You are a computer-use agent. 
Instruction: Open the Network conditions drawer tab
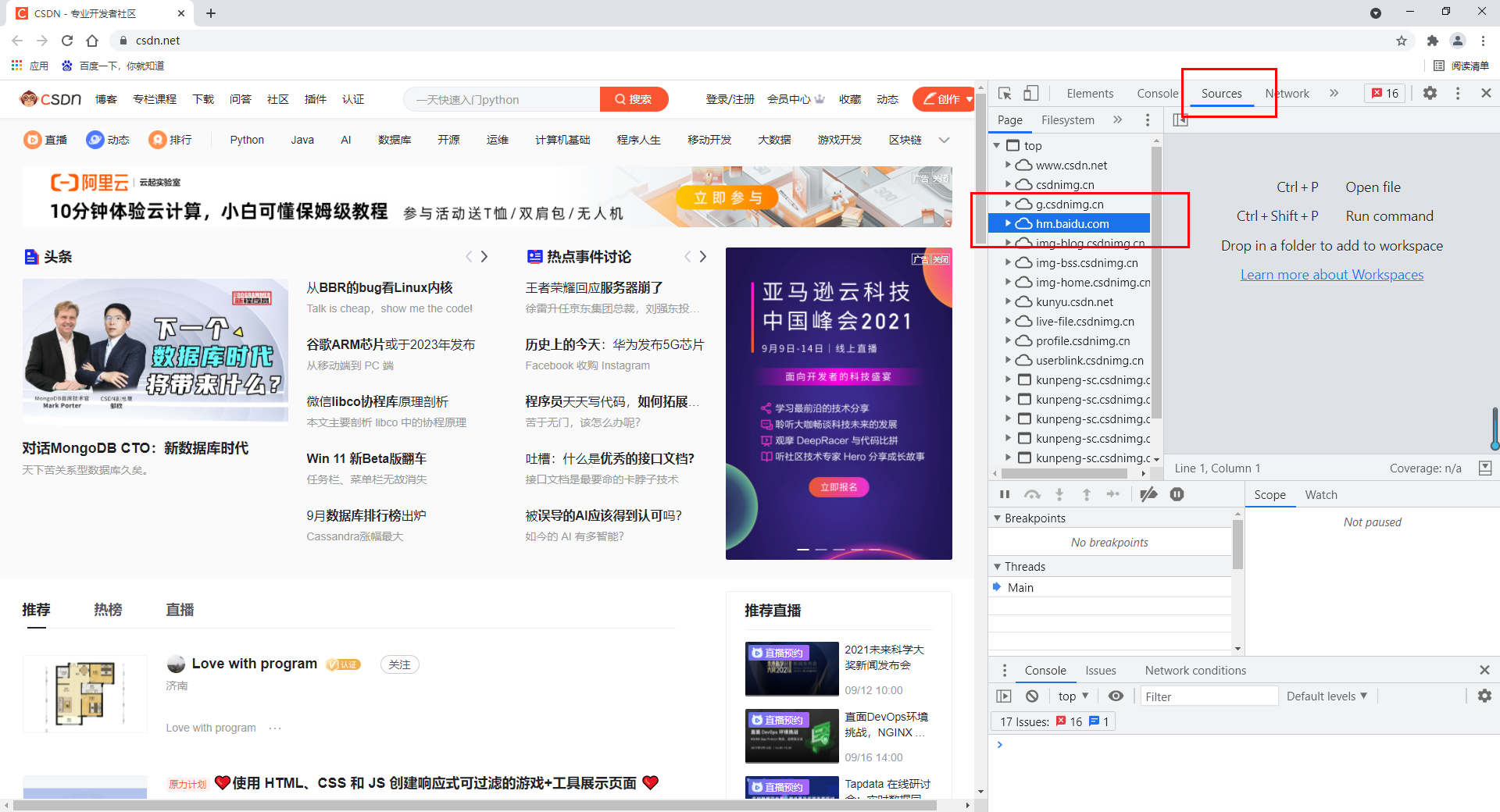pos(1195,671)
